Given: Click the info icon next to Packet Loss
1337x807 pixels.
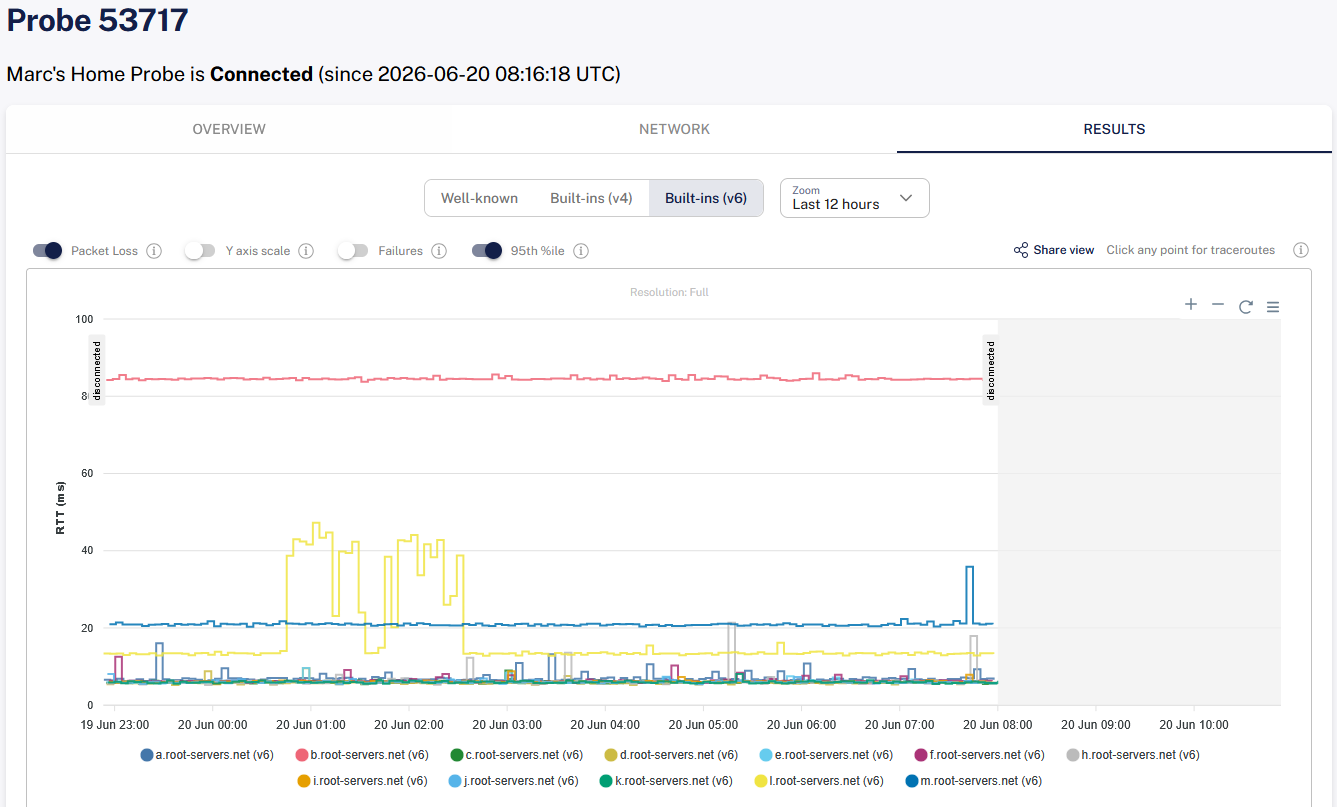Looking at the screenshot, I should tap(154, 251).
